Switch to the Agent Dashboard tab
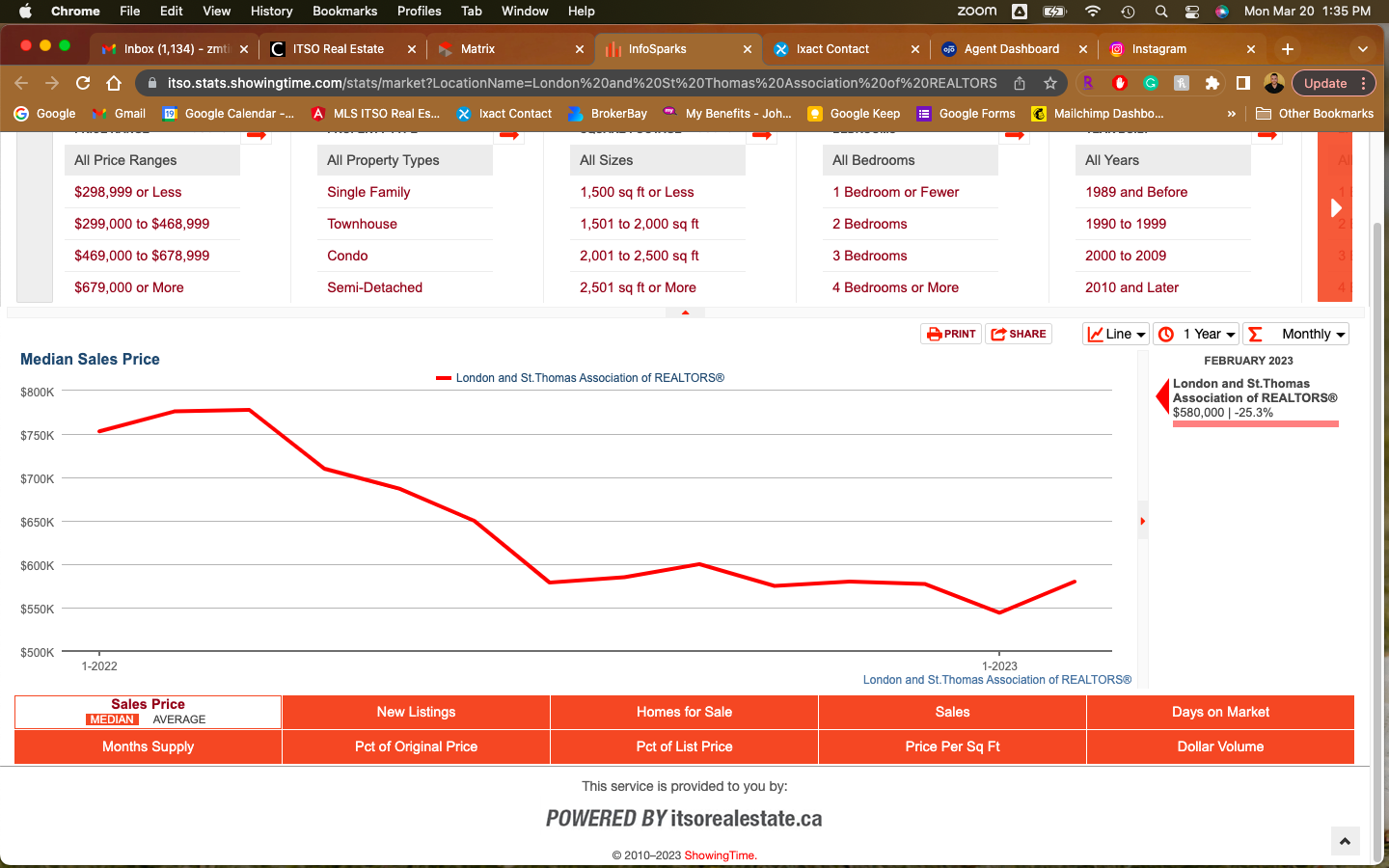1389x868 pixels. click(1015, 49)
